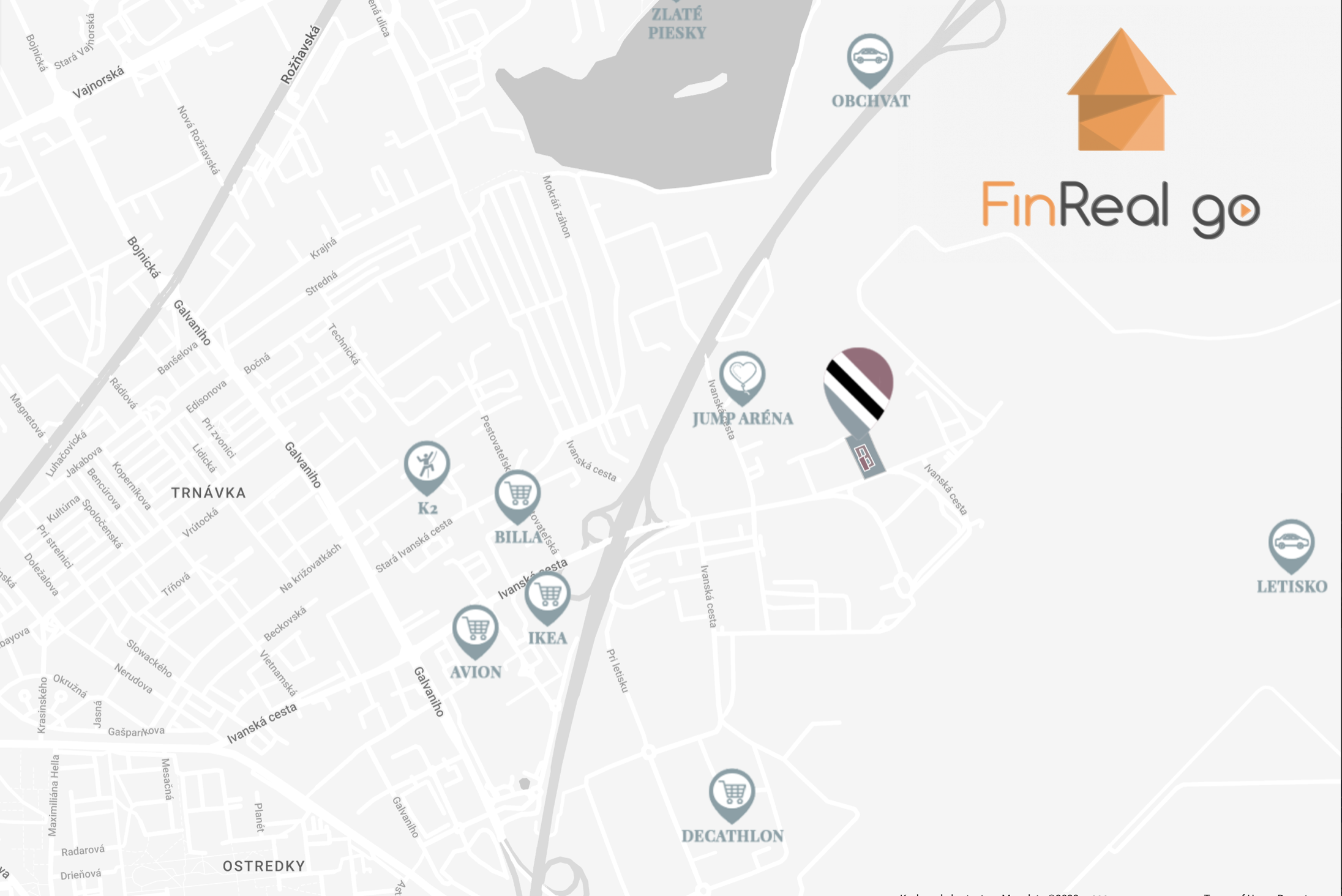
Task: Select the Trnávka district label
Action: click(x=208, y=493)
